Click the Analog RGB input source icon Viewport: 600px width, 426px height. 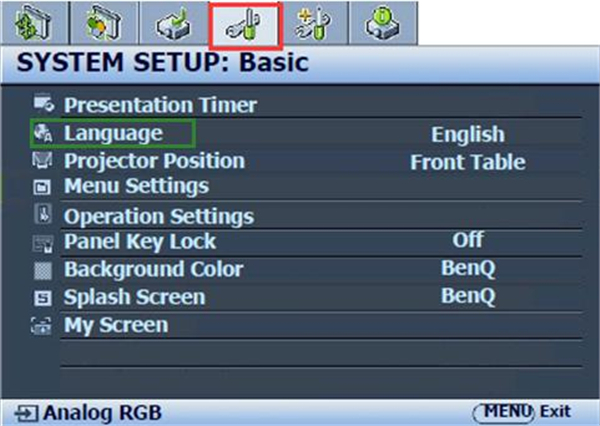(26, 414)
